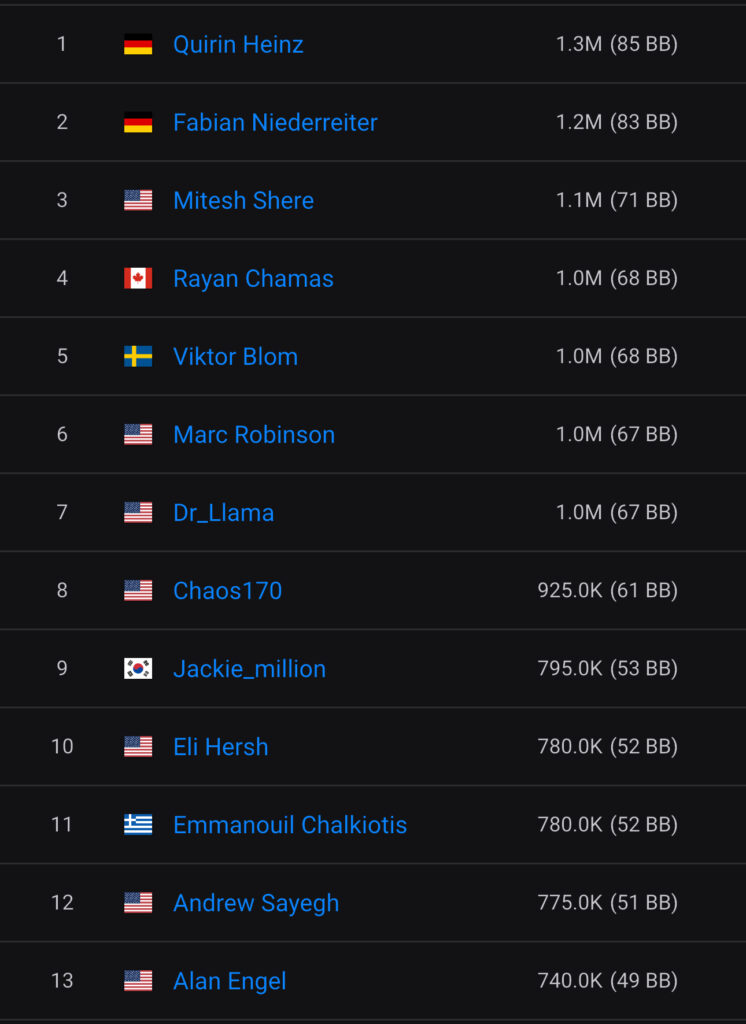Screen dimensions: 746x1024
Task: Click Eli Hersh's player name
Action: click(220, 746)
